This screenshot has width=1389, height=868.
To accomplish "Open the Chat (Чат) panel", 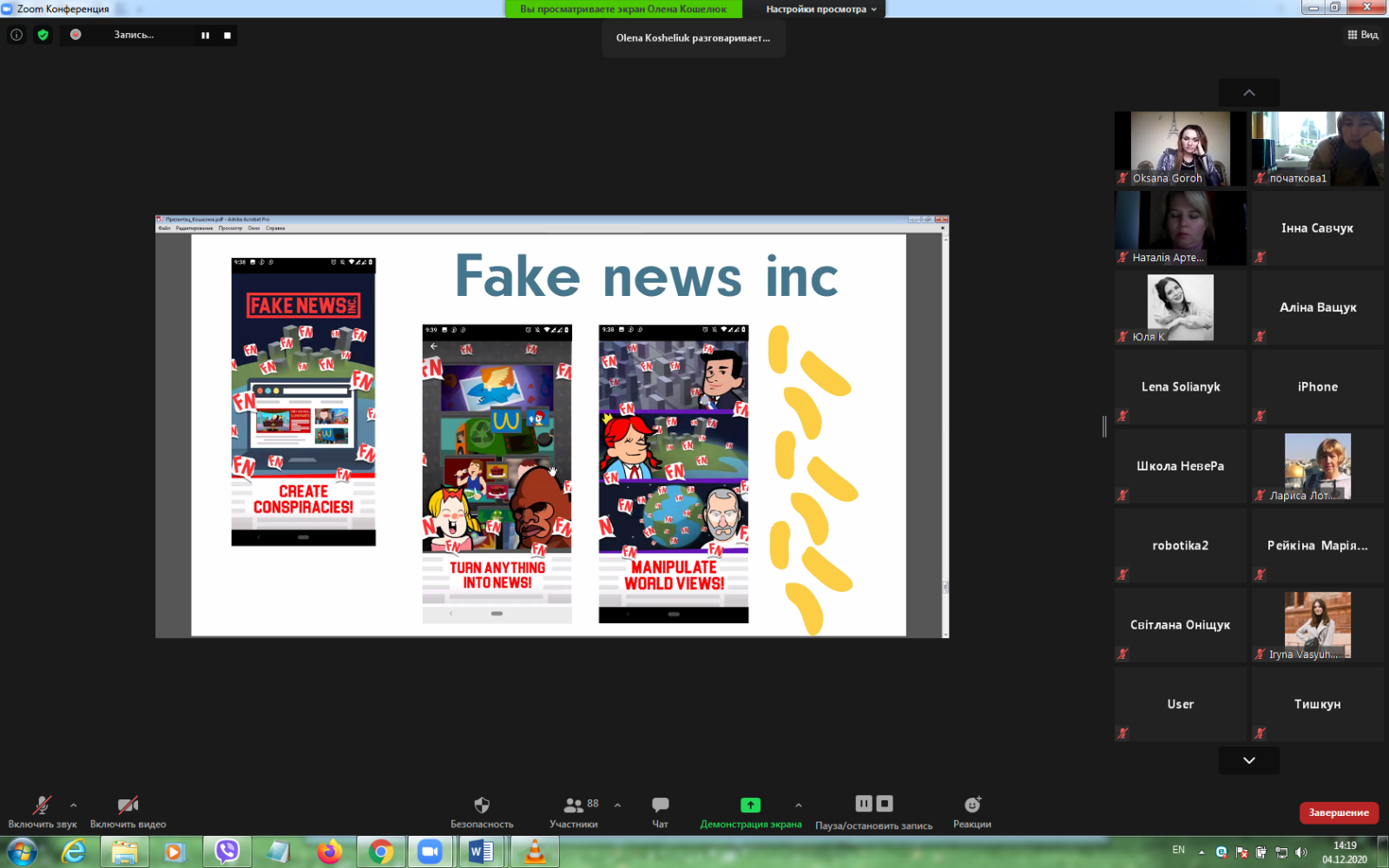I will pyautogui.click(x=660, y=806).
